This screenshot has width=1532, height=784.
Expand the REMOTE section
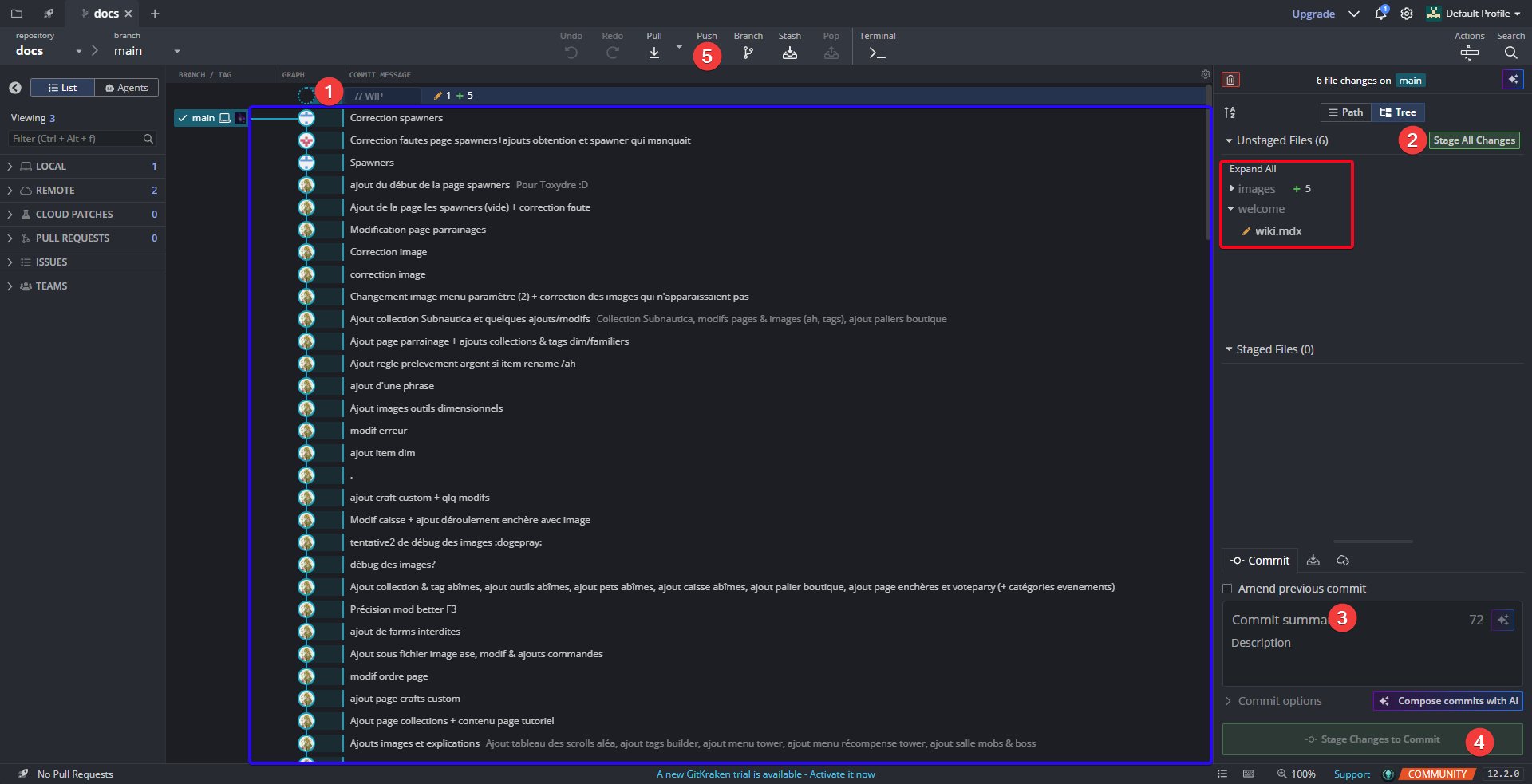[83, 191]
